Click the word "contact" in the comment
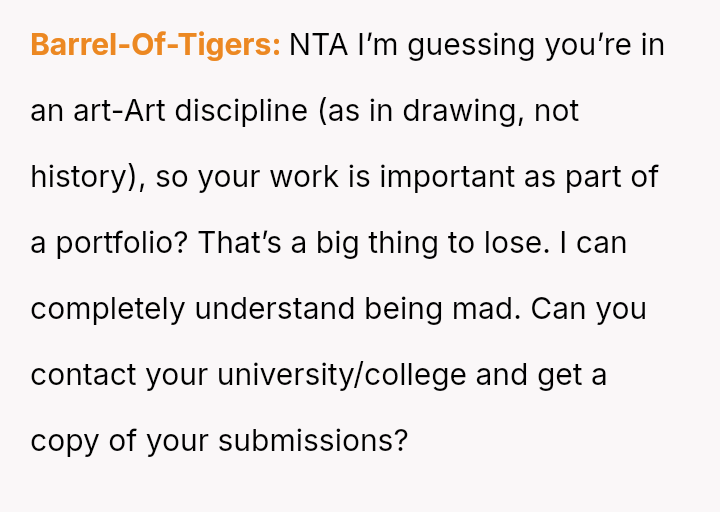 pyautogui.click(x=83, y=375)
